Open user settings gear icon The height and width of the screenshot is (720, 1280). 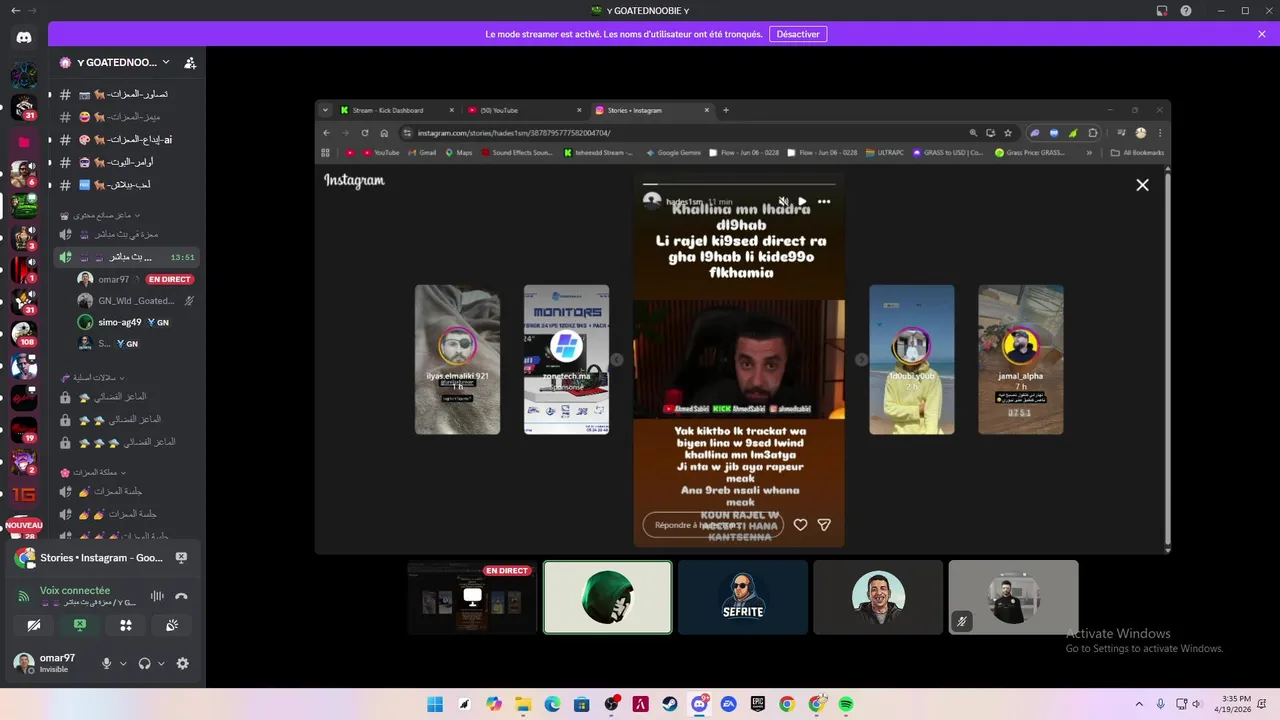tap(182, 663)
